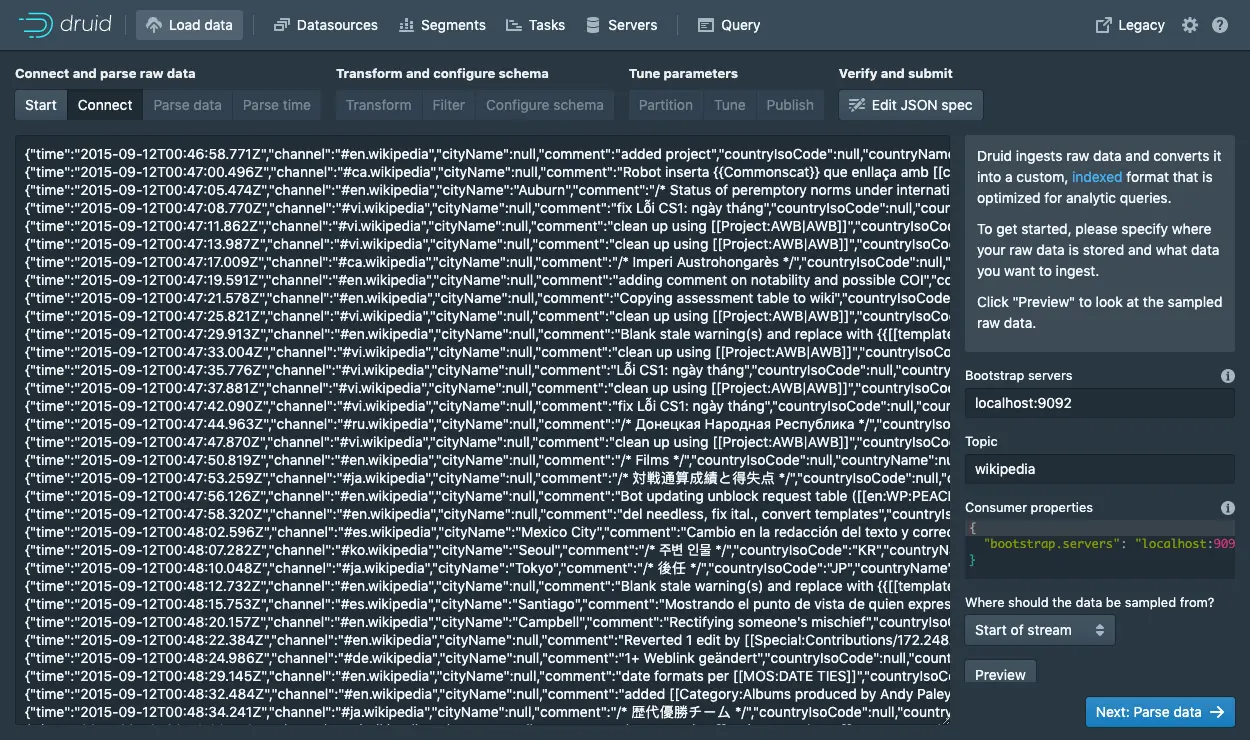Click the row timestamped 2015-09-12T00:46:58.771Z
1250x740 pixels.
(487, 154)
